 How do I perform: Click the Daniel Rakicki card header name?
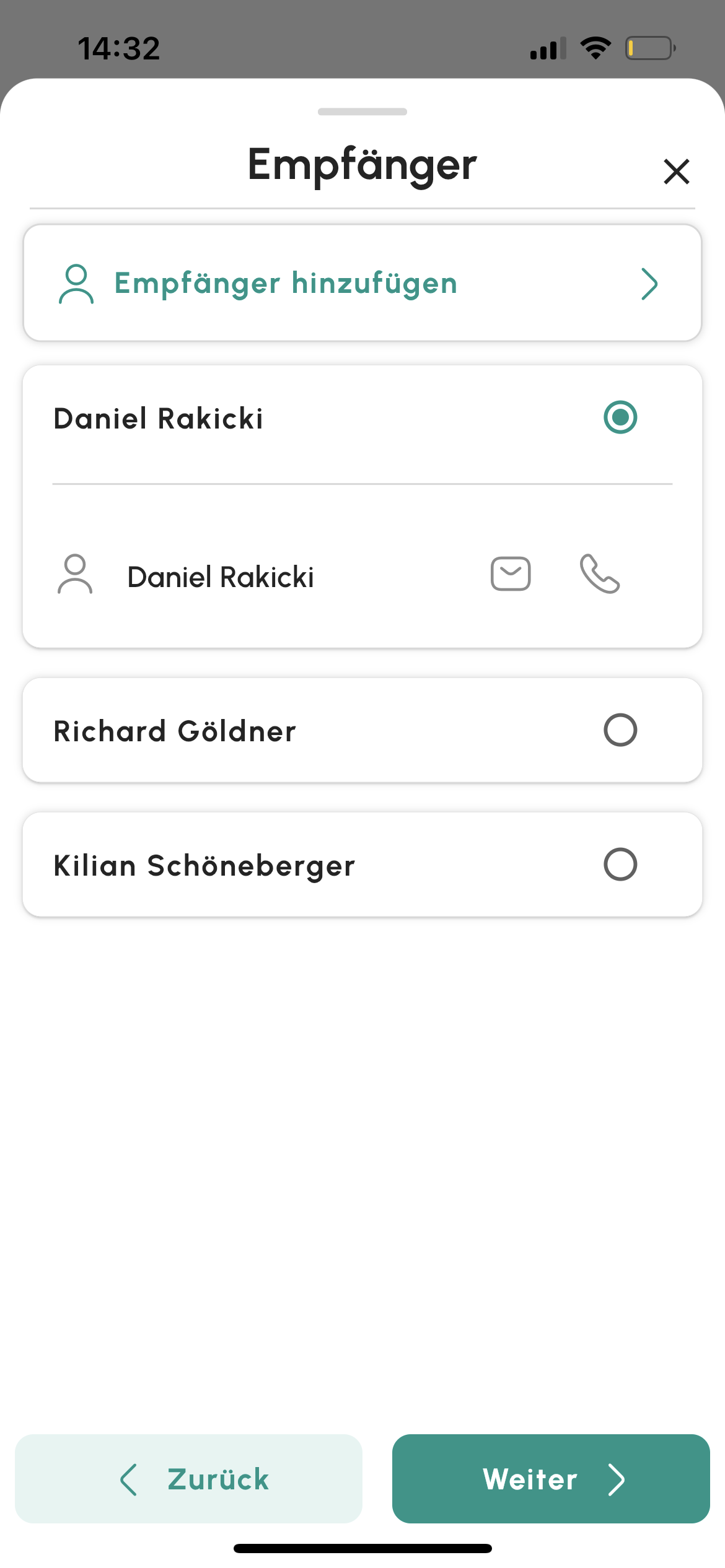tap(159, 418)
